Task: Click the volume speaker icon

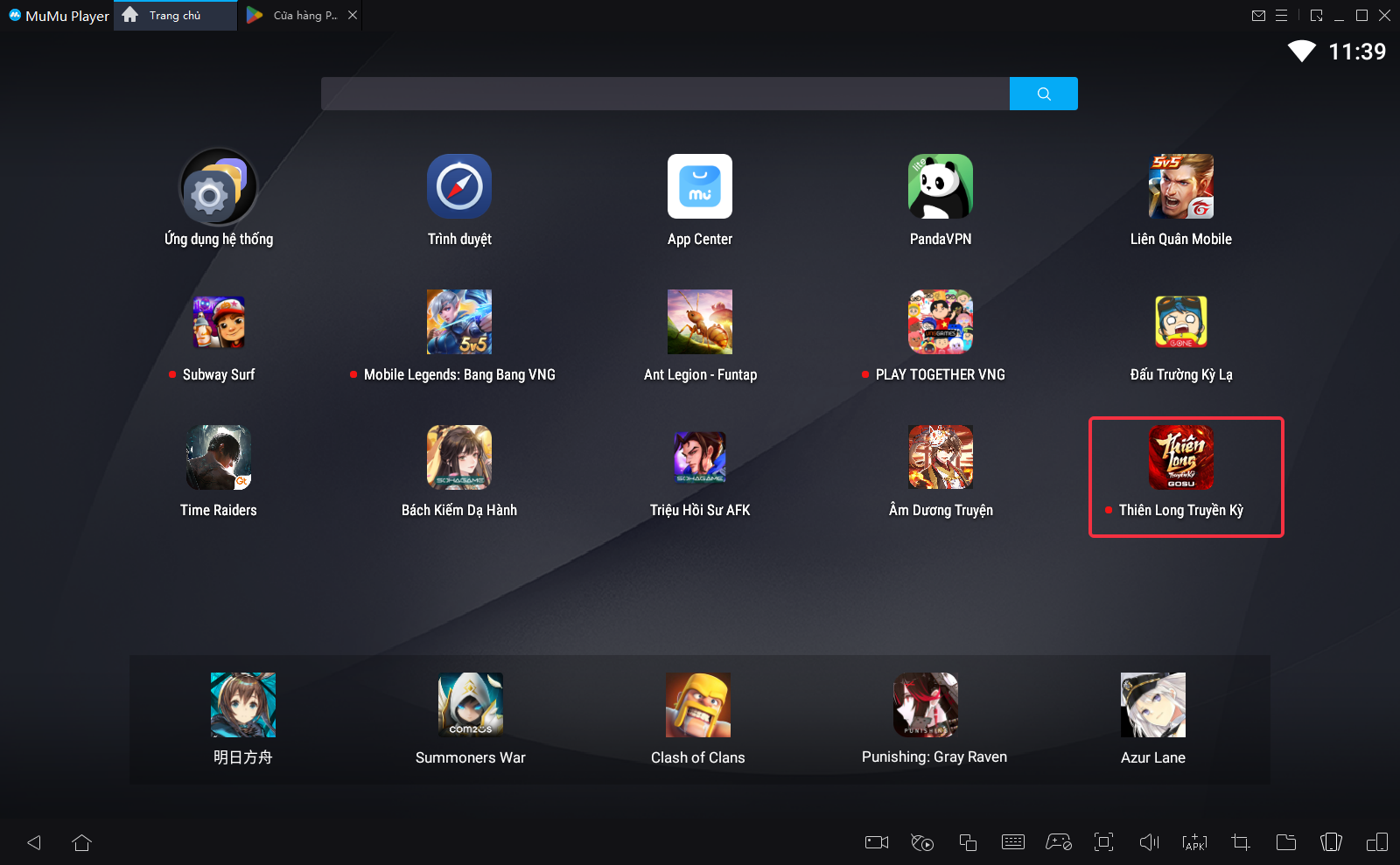Action: pos(1149,842)
